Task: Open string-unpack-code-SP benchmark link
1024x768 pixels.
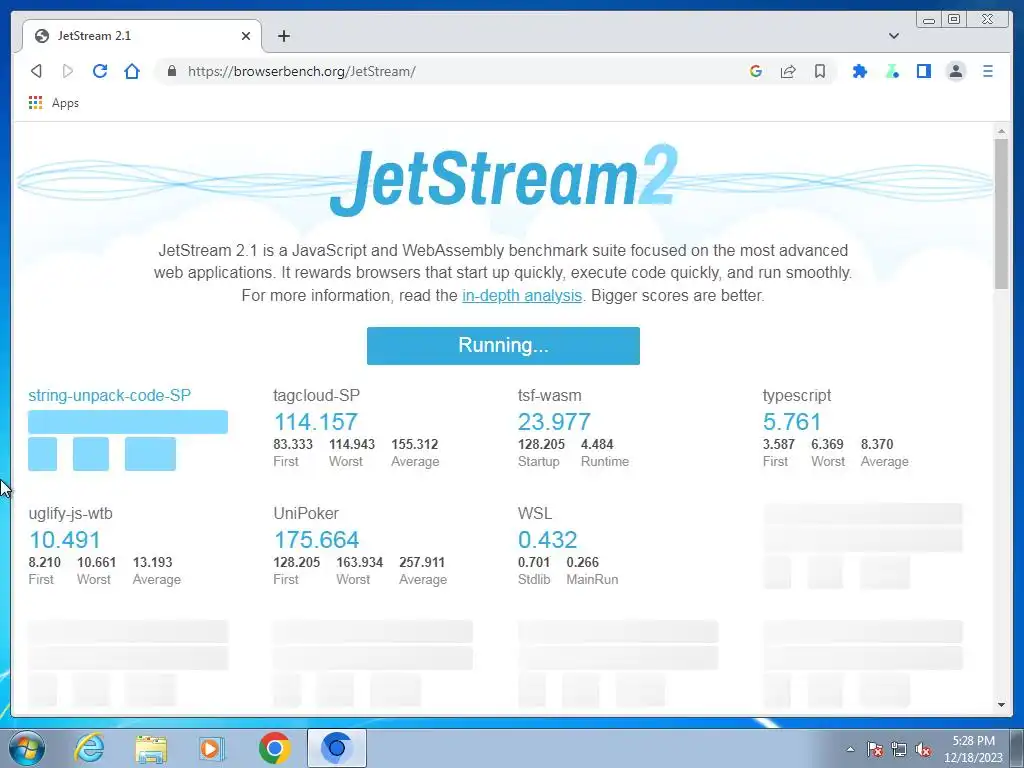Action: (x=110, y=395)
